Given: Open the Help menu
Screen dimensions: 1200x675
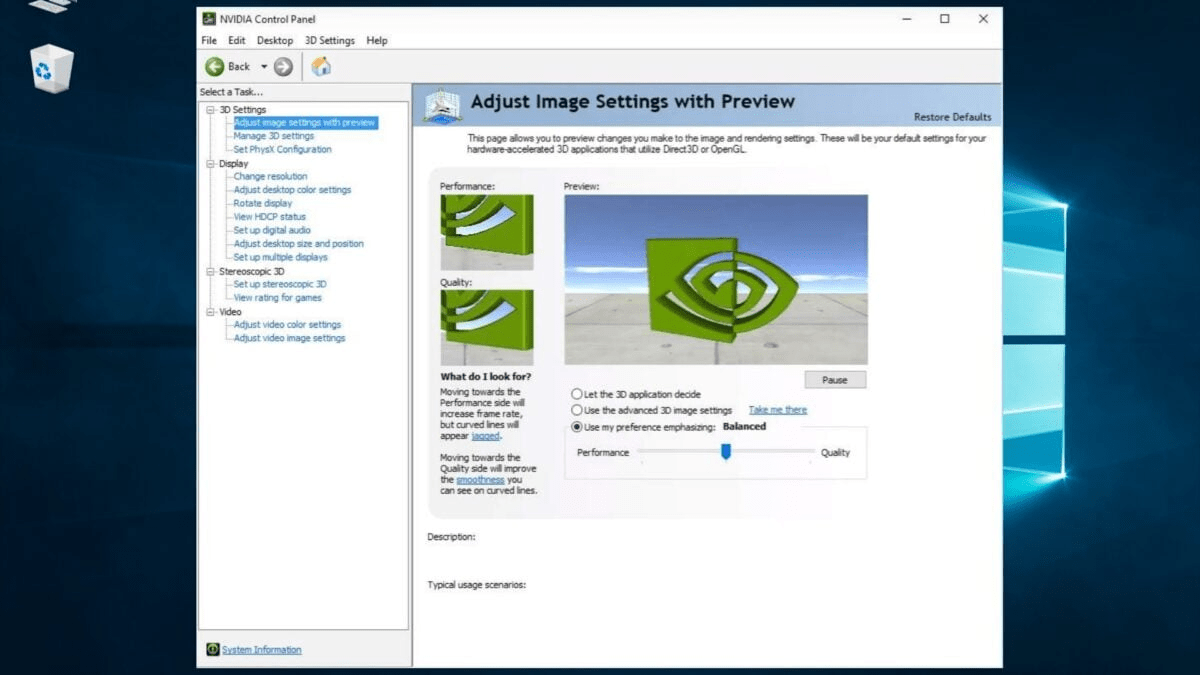Looking at the screenshot, I should (377, 41).
